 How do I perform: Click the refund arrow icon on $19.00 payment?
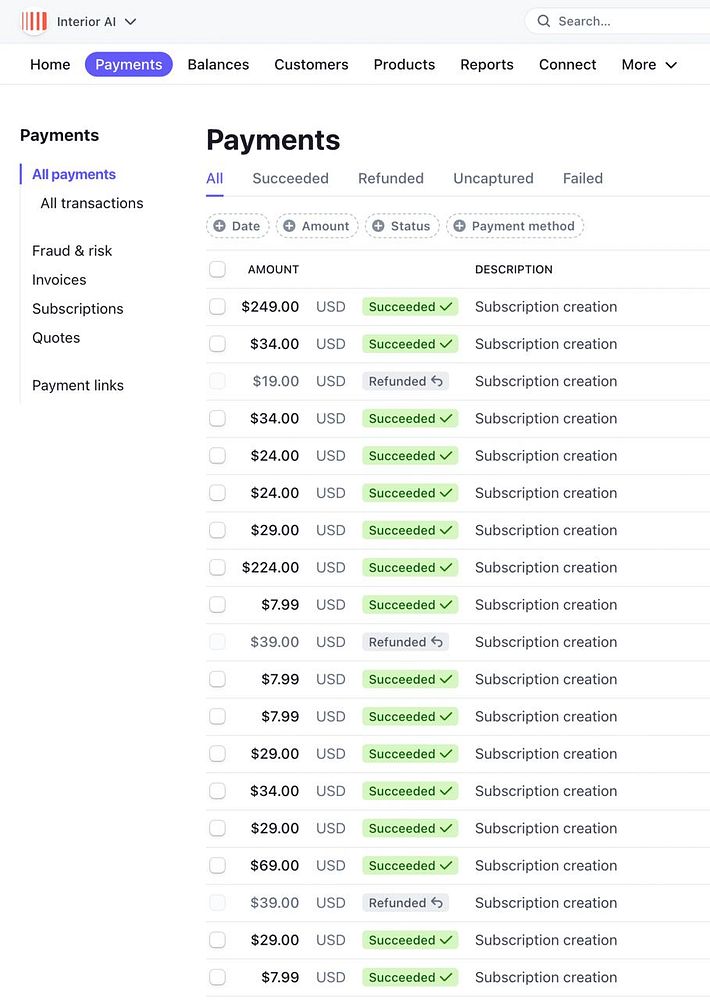pyautogui.click(x=437, y=381)
